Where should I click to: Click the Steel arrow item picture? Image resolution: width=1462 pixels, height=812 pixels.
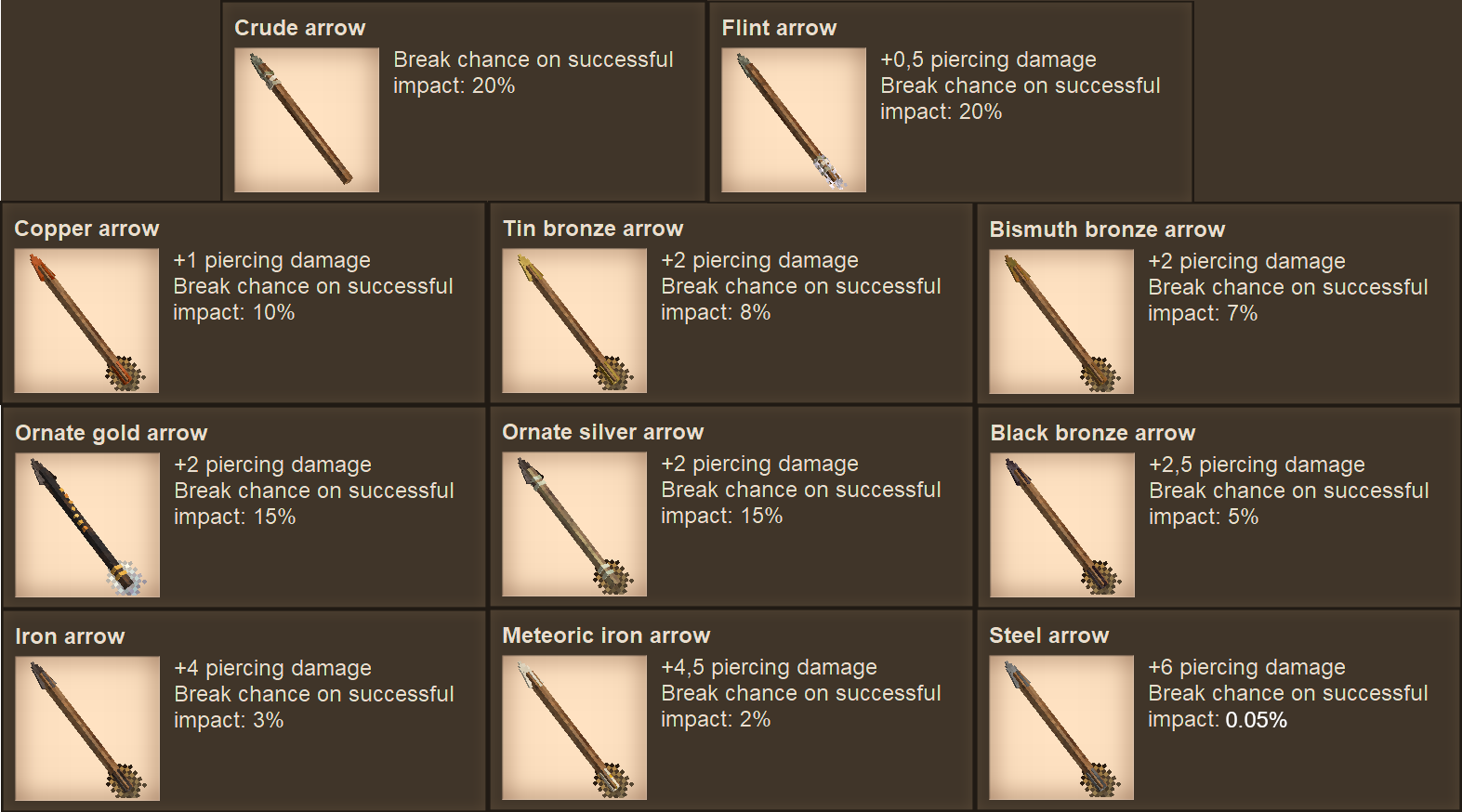click(x=1061, y=727)
